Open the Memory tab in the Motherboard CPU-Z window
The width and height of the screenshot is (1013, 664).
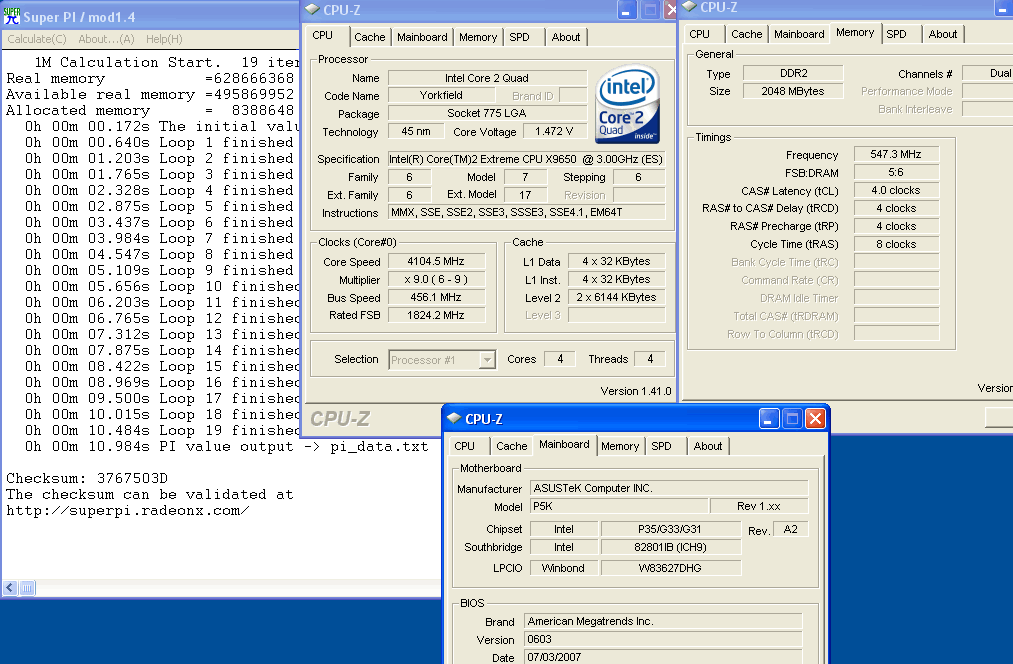pyautogui.click(x=620, y=446)
